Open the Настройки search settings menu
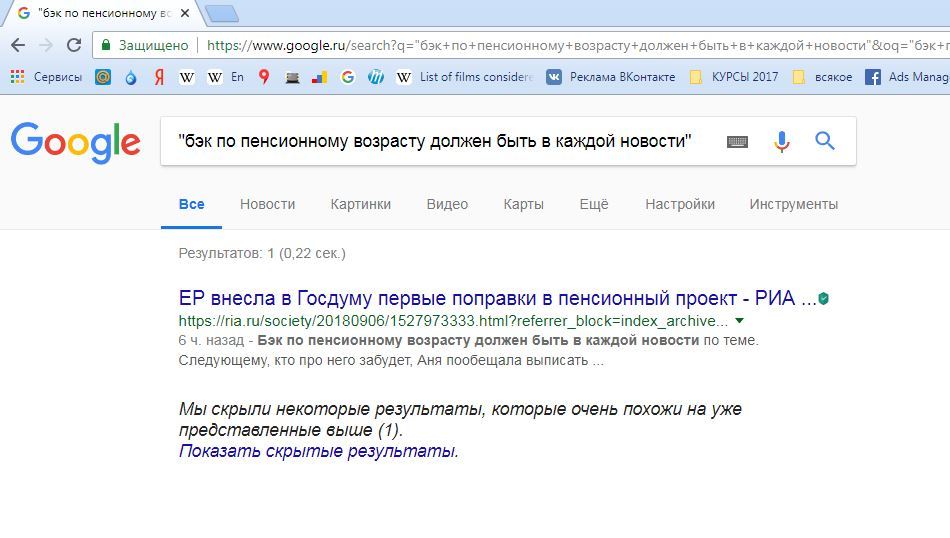 [x=679, y=204]
